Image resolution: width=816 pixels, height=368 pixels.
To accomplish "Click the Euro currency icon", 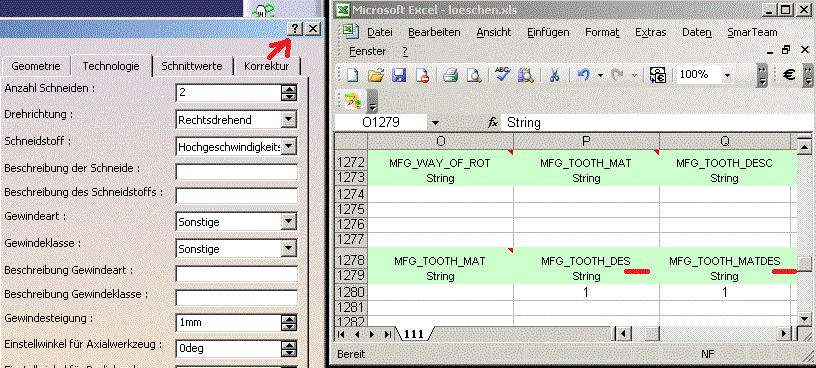I will click(789, 75).
